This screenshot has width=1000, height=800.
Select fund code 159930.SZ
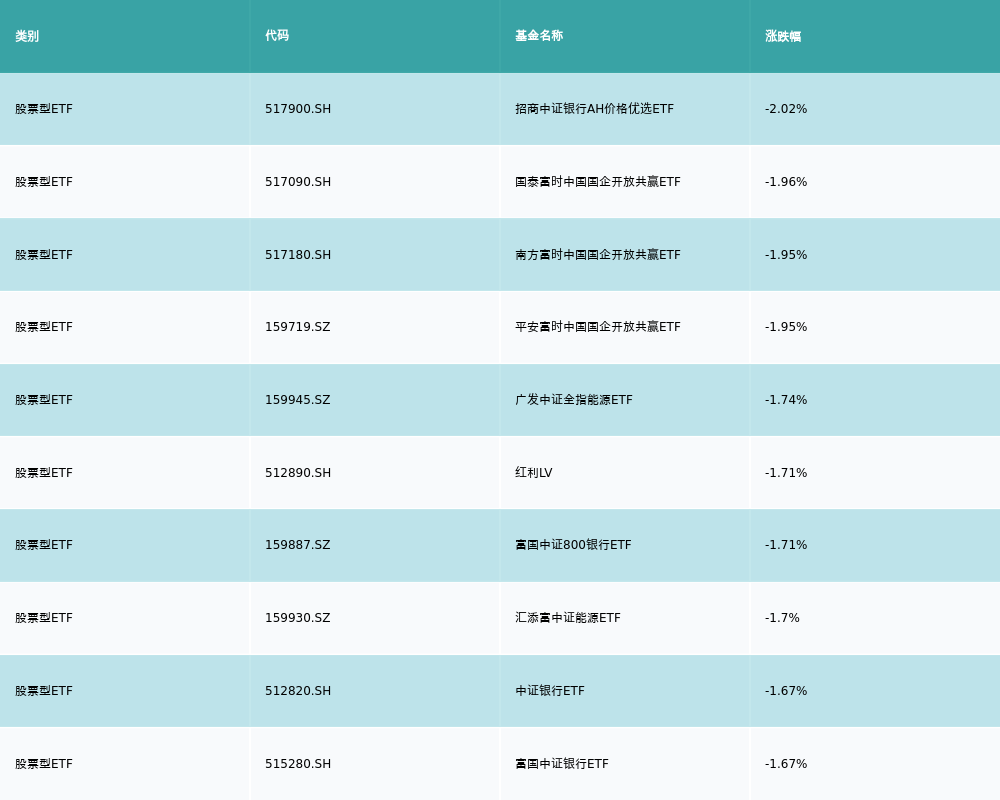click(x=298, y=618)
